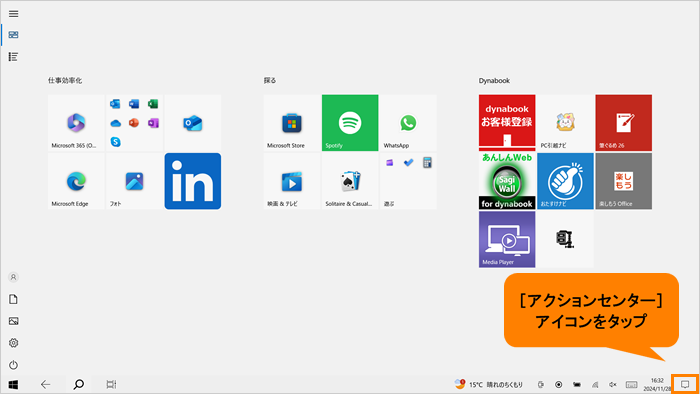This screenshot has height=394, width=700.
Task: Open Task View on taskbar
Action: point(111,384)
